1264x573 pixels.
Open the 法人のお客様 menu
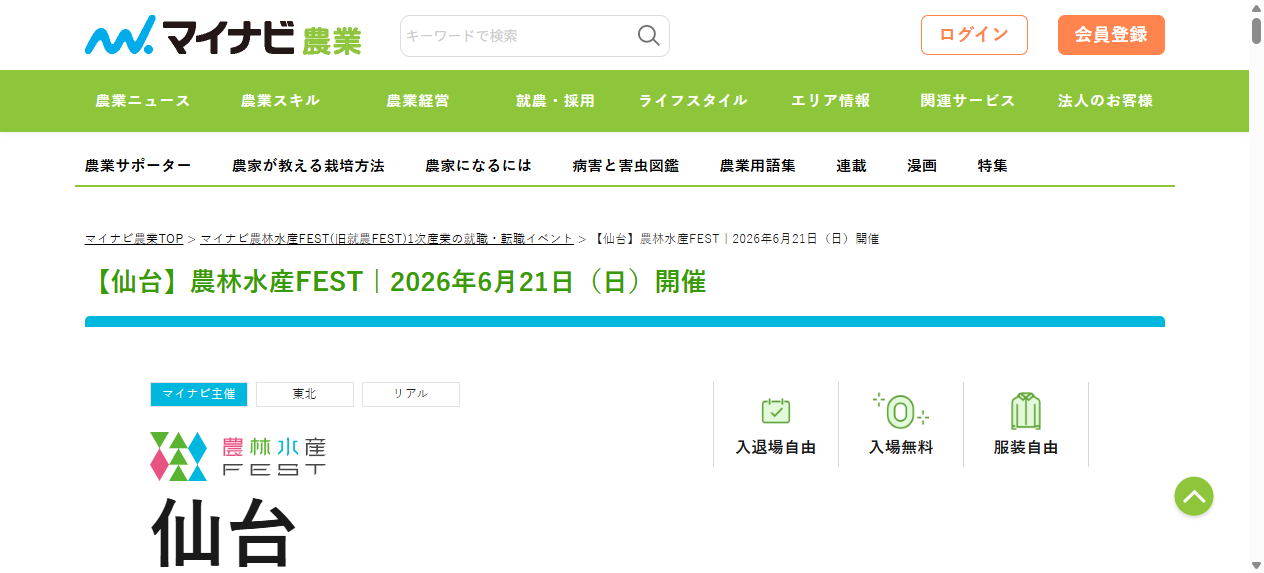pyautogui.click(x=1105, y=101)
